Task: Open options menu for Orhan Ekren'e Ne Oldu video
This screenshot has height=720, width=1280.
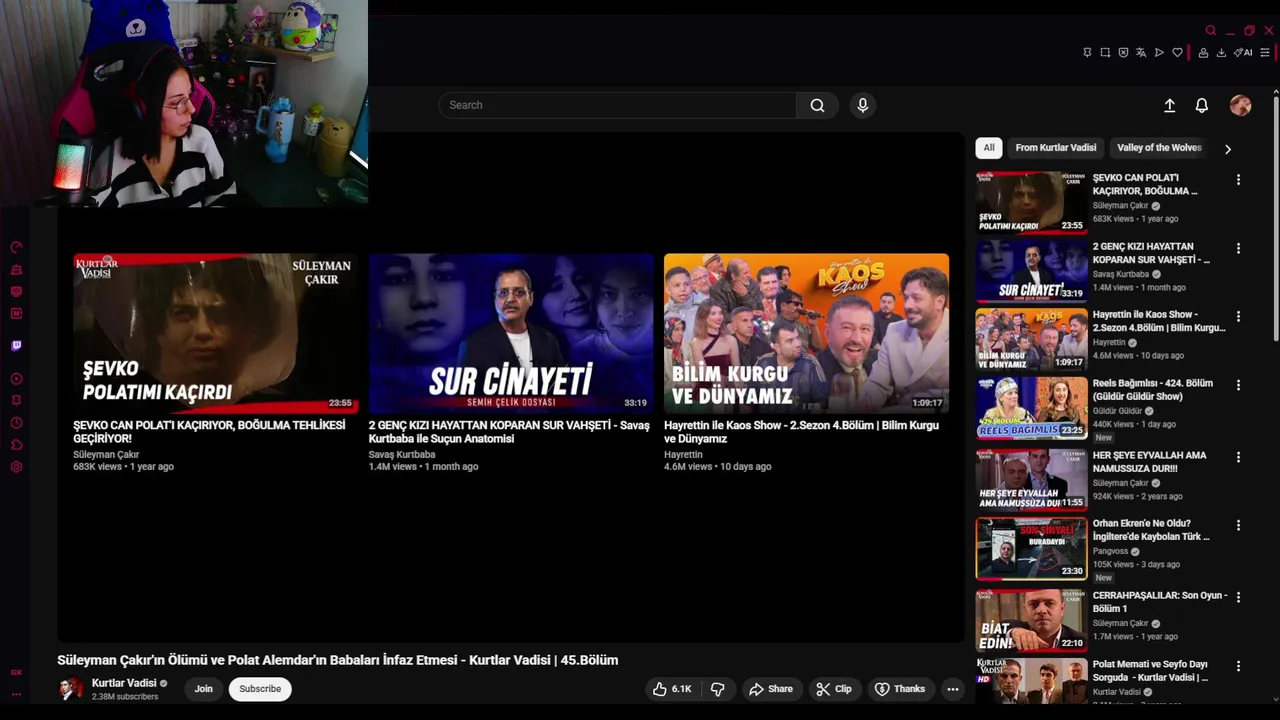Action: [1238, 525]
